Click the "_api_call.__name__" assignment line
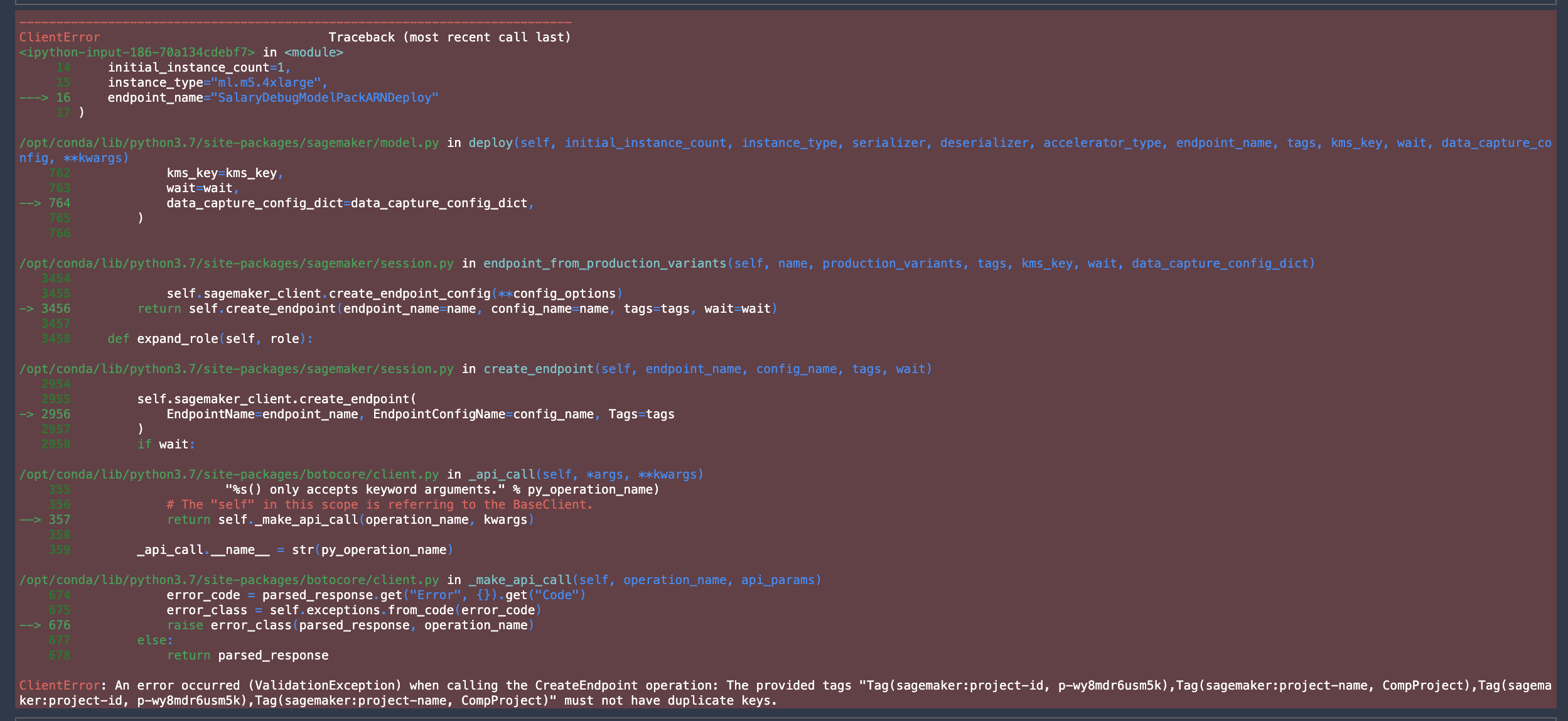Image resolution: width=1568 pixels, height=721 pixels. point(295,550)
